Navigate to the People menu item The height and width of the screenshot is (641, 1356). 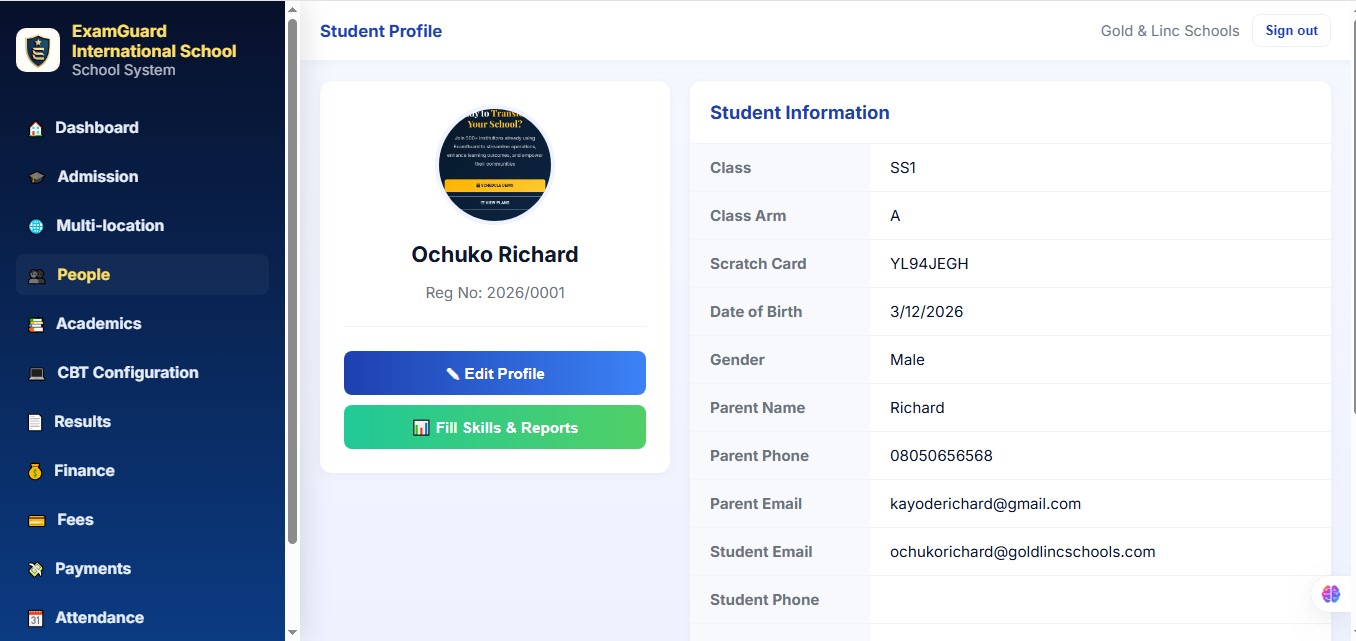(x=83, y=274)
